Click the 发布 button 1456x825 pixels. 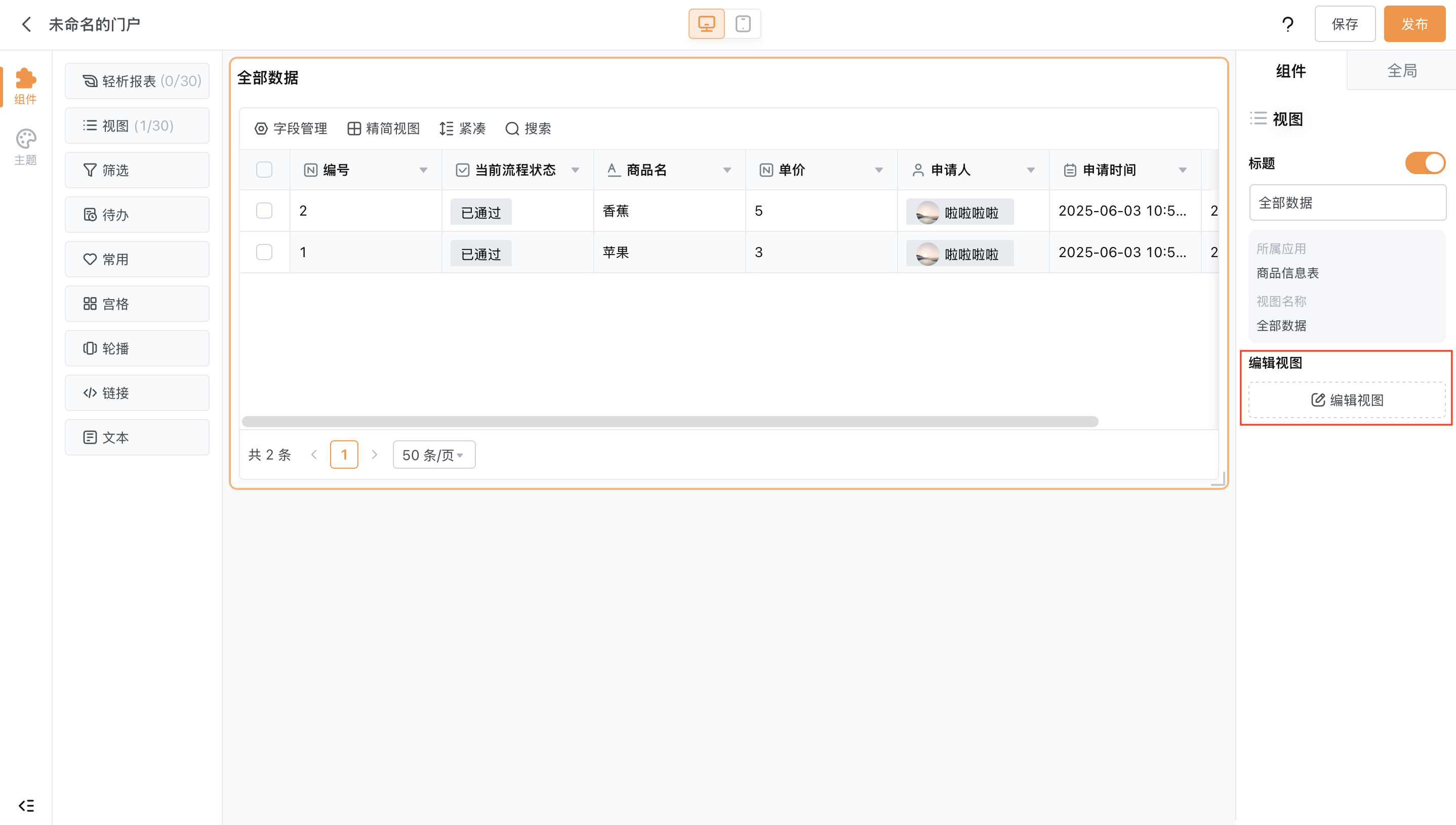(x=1414, y=24)
